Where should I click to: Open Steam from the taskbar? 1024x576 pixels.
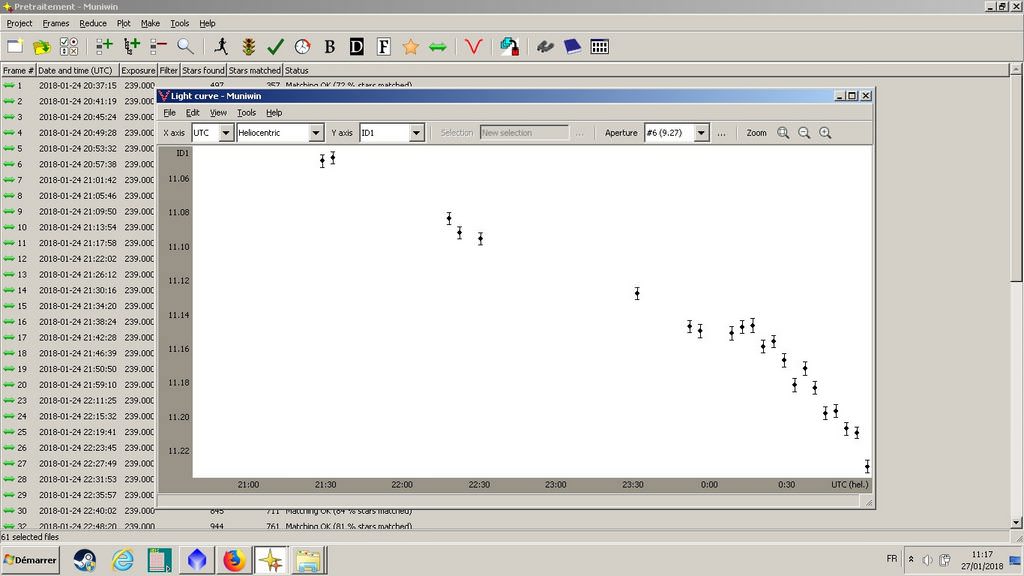[85, 560]
